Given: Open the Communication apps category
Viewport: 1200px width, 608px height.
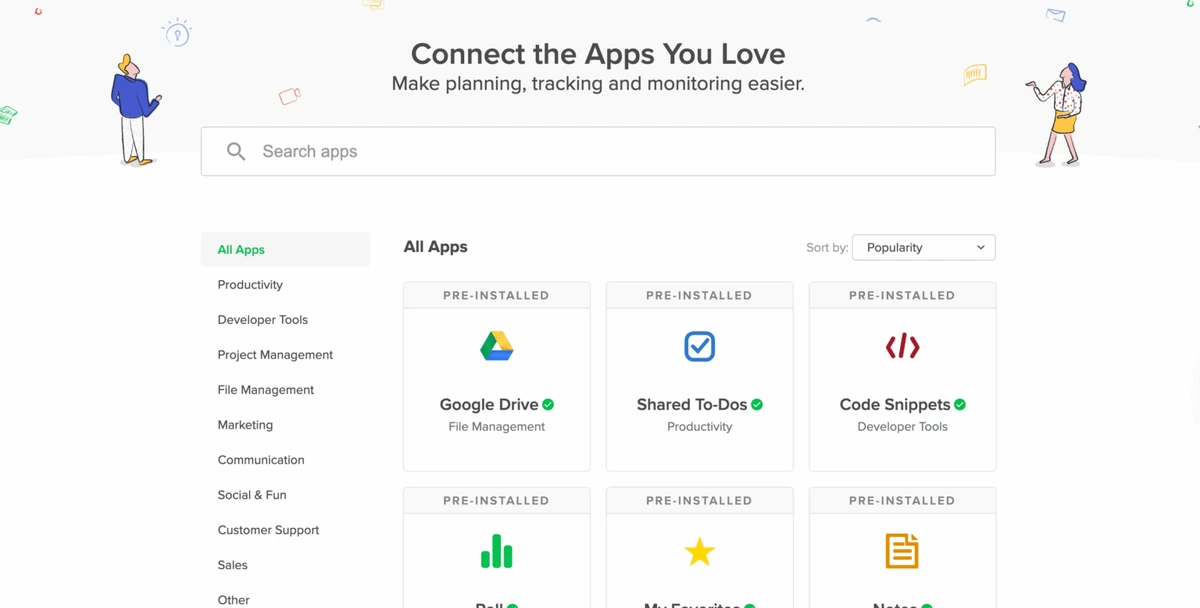Looking at the screenshot, I should click(x=261, y=459).
